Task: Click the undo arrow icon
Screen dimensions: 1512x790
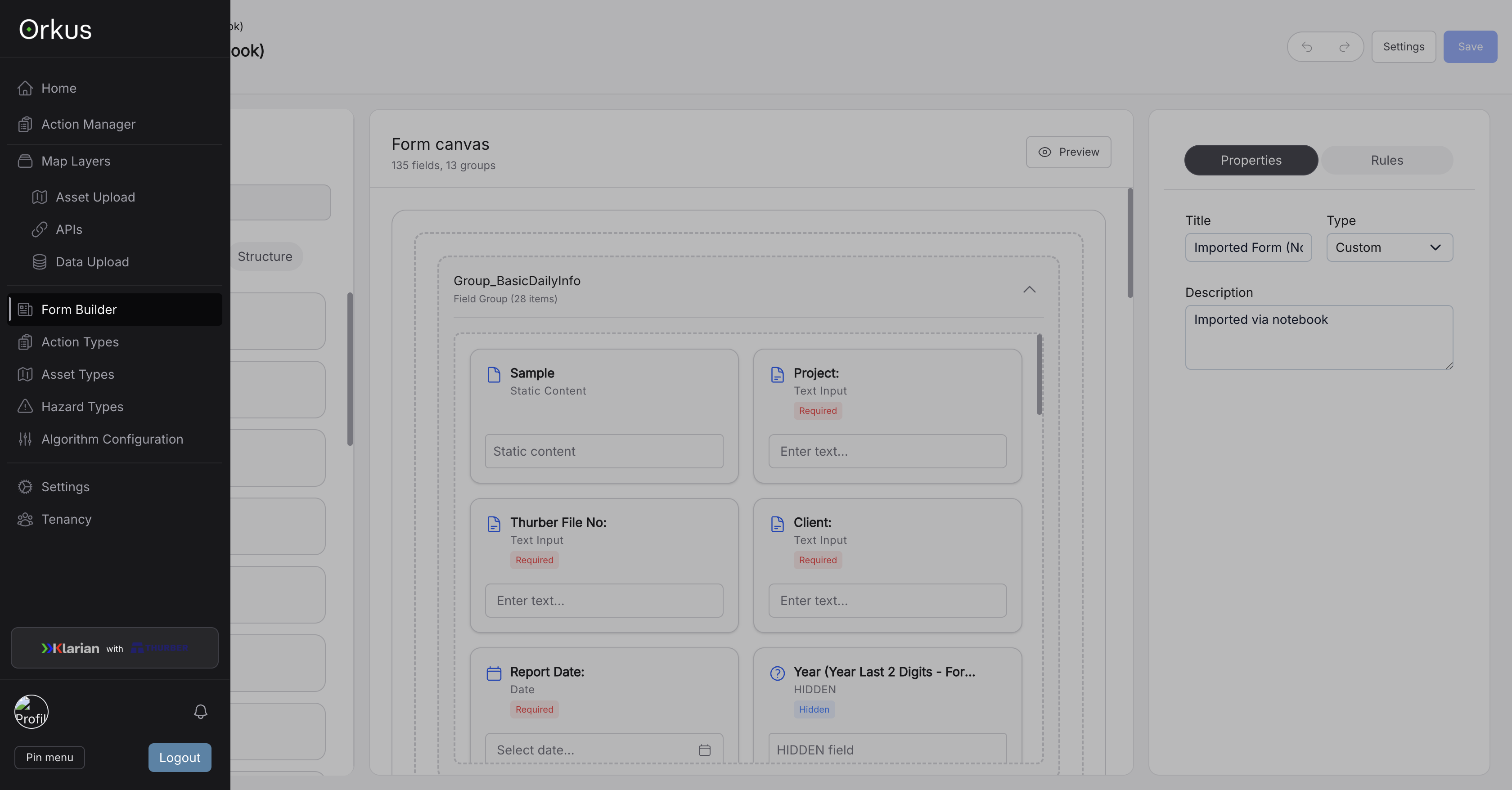Action: (1306, 47)
